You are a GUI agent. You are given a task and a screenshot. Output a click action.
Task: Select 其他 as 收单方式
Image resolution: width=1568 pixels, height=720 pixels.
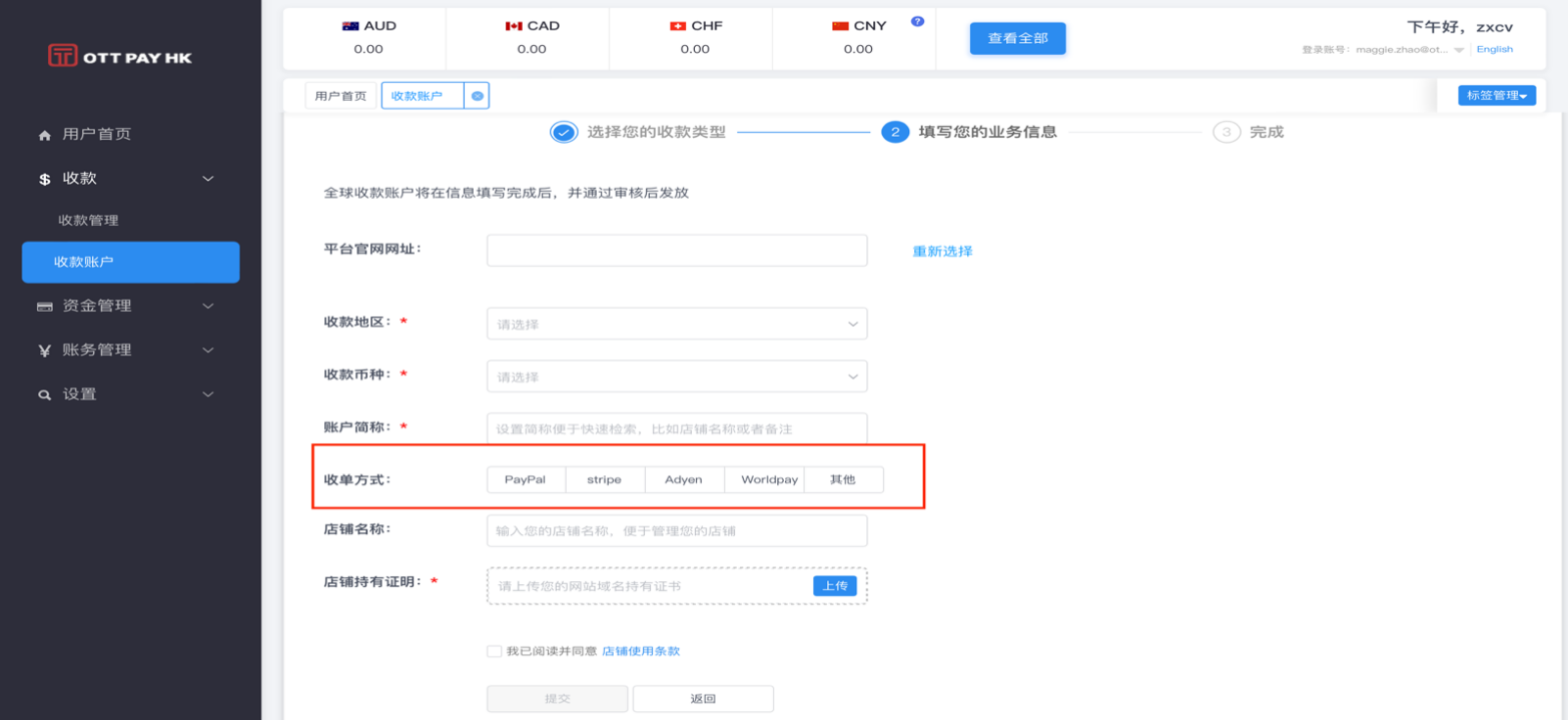843,479
